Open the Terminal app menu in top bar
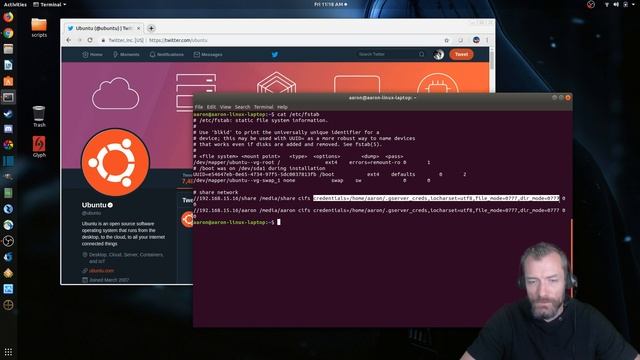 click(x=50, y=4)
